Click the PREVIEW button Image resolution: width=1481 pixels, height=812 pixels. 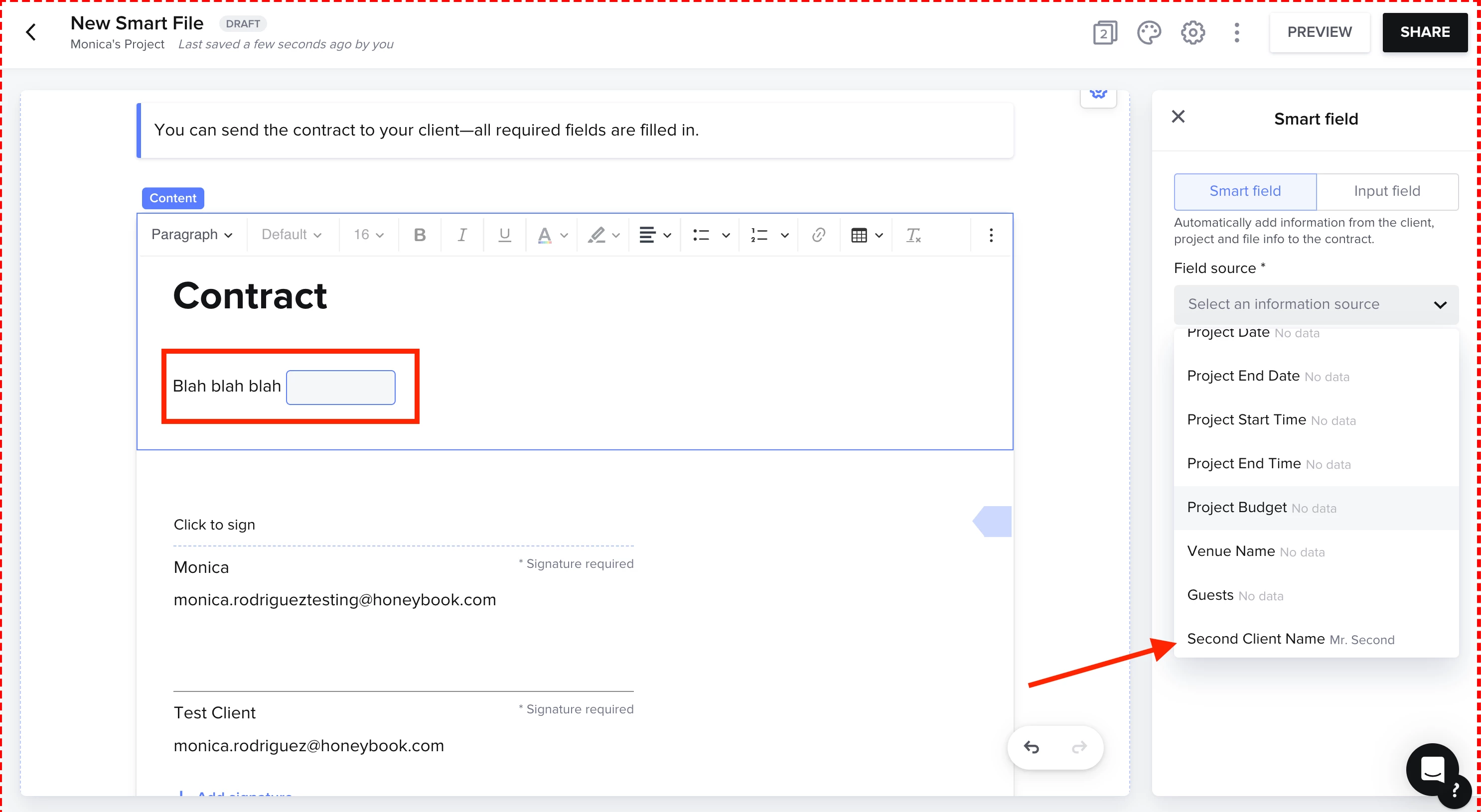(x=1319, y=32)
